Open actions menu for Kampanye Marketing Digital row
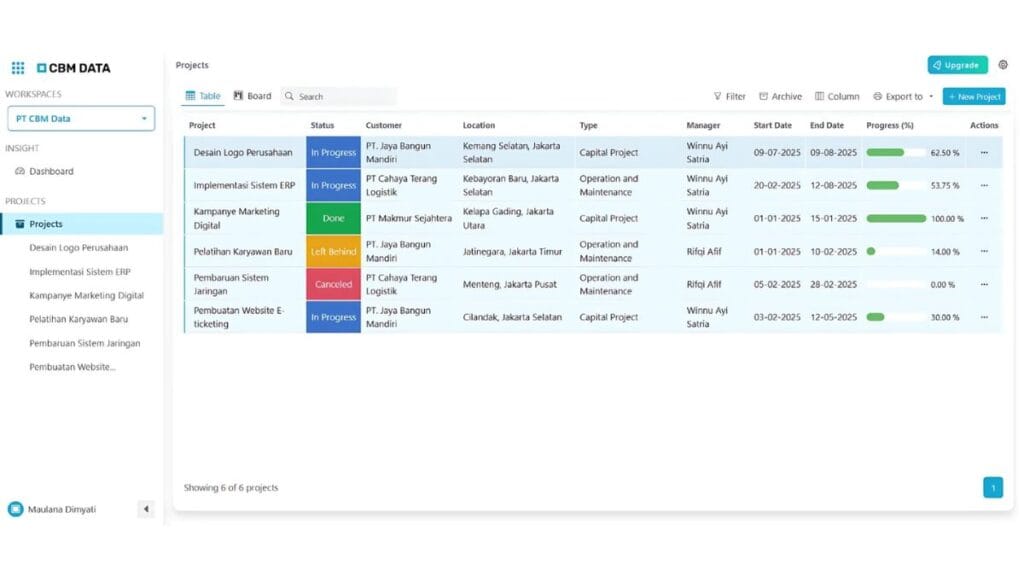 point(984,218)
